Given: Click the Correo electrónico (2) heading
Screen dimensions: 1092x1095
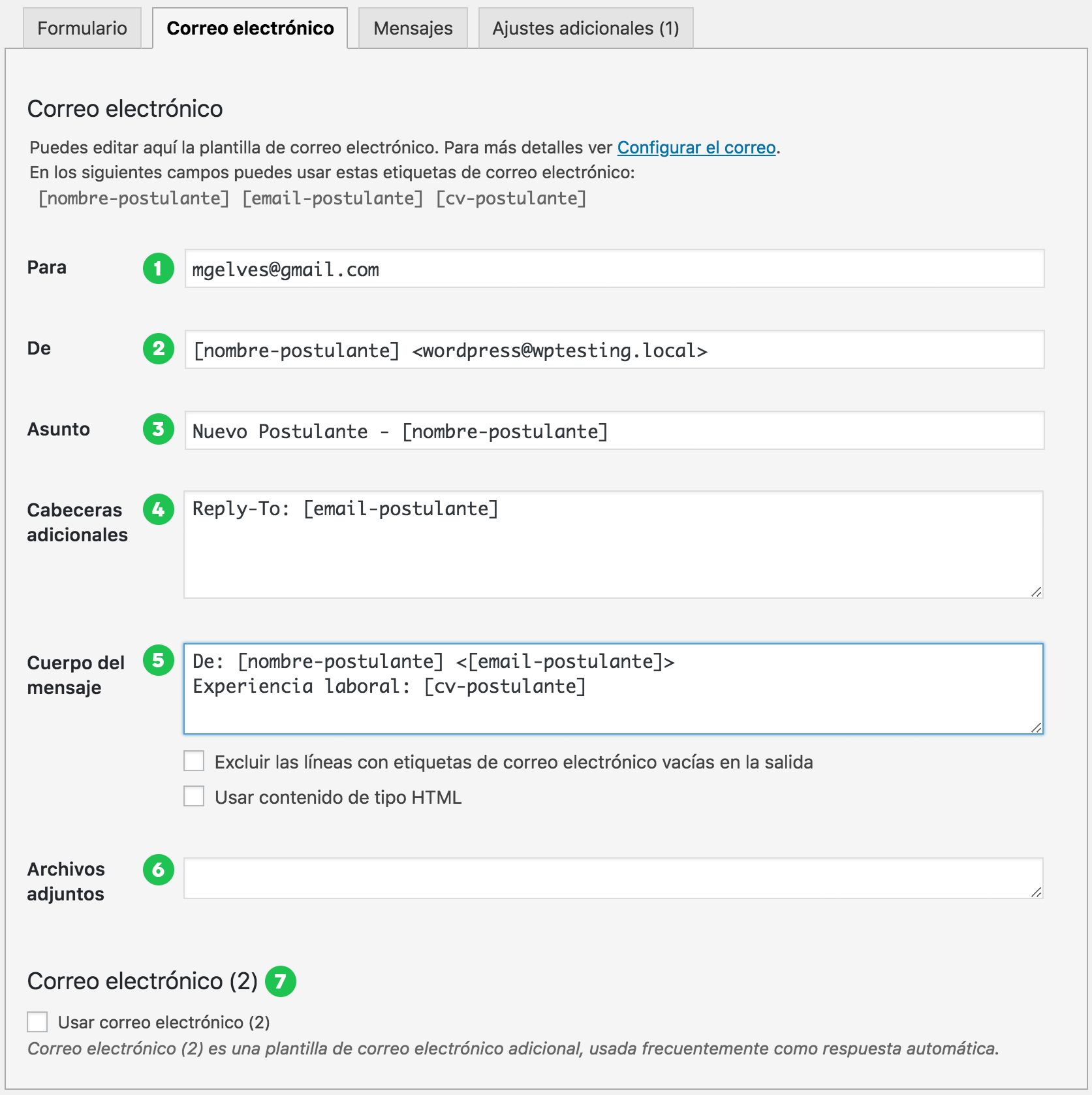Looking at the screenshot, I should [142, 981].
